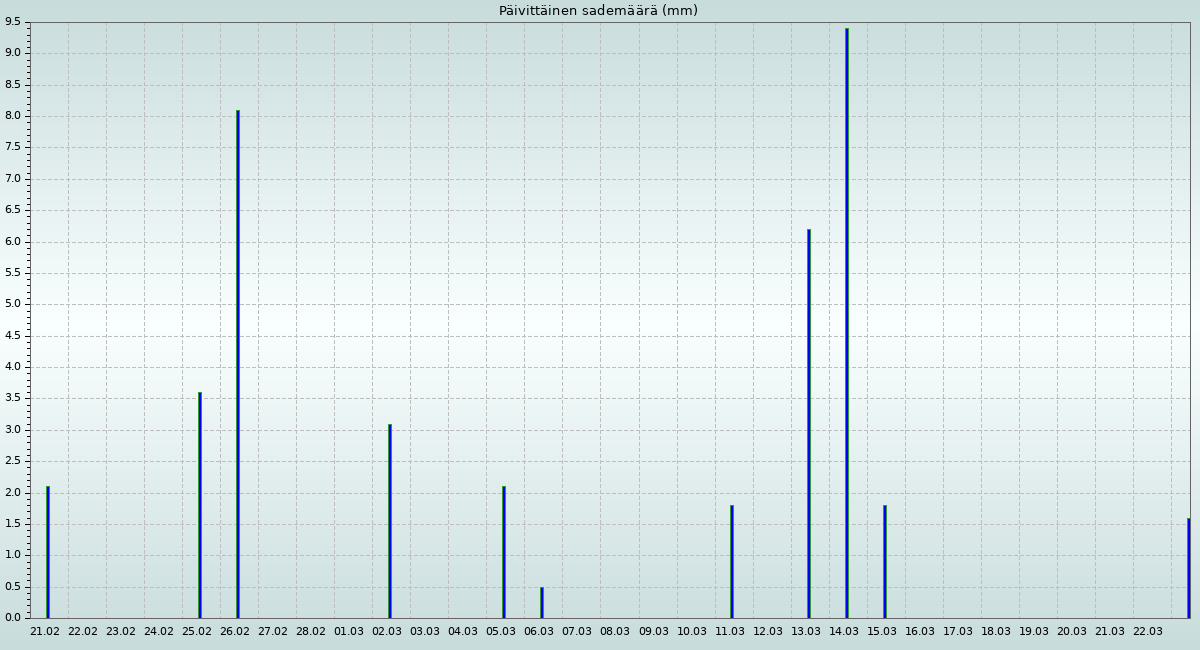Select the 8.1 mm bar at 26.02
This screenshot has height=650, width=1200.
(x=237, y=364)
